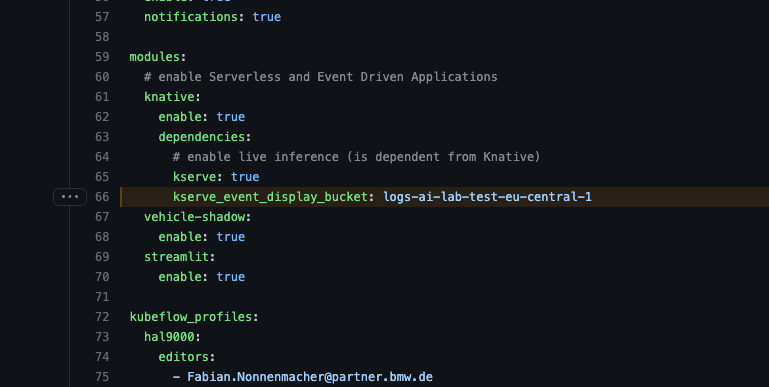Click the 'kserve' key on line 65
This screenshot has height=387, width=769.
(195, 177)
